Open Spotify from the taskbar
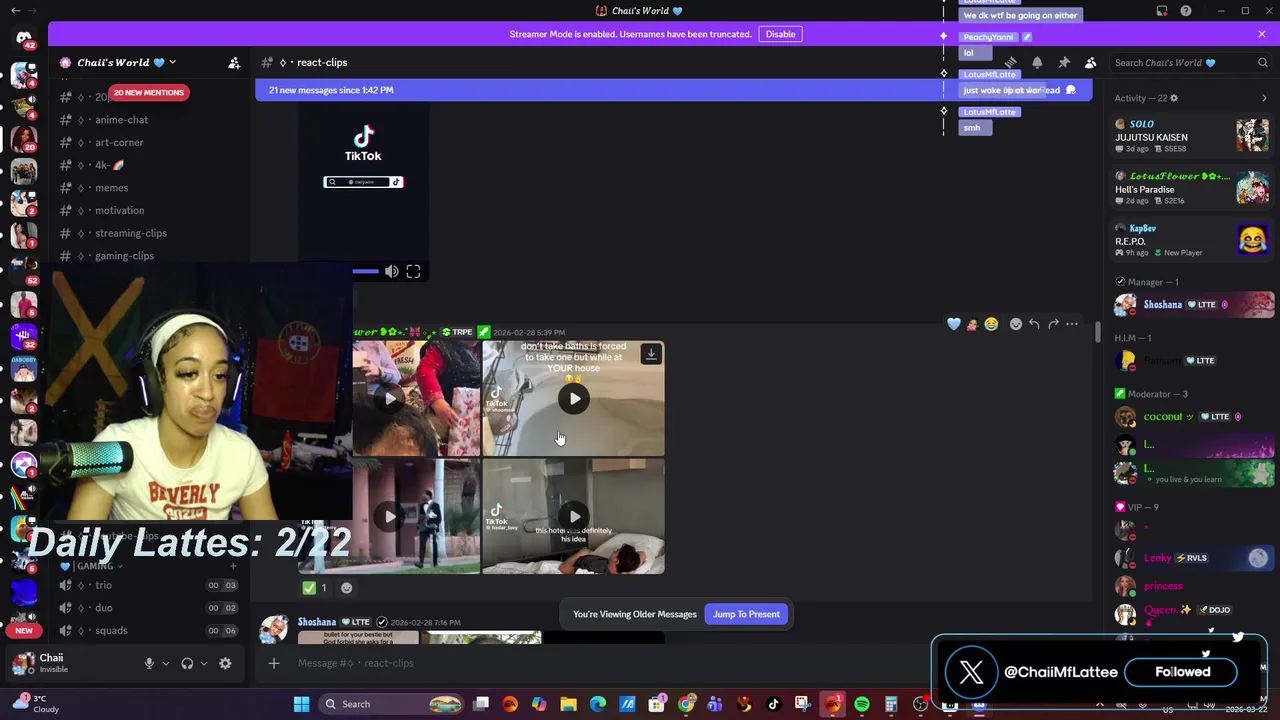The width and height of the screenshot is (1280, 720). (x=861, y=704)
